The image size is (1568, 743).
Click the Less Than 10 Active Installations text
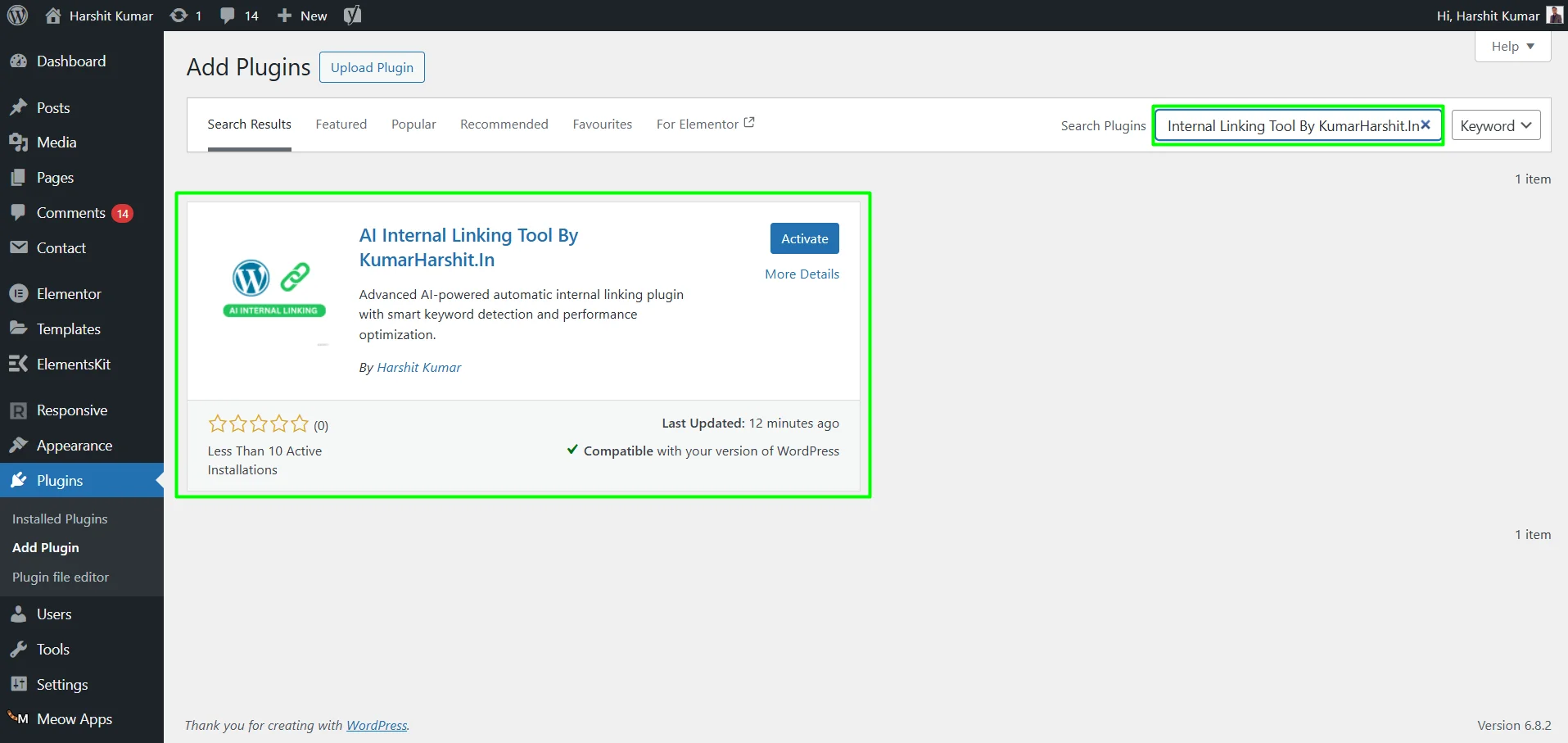[264, 460]
